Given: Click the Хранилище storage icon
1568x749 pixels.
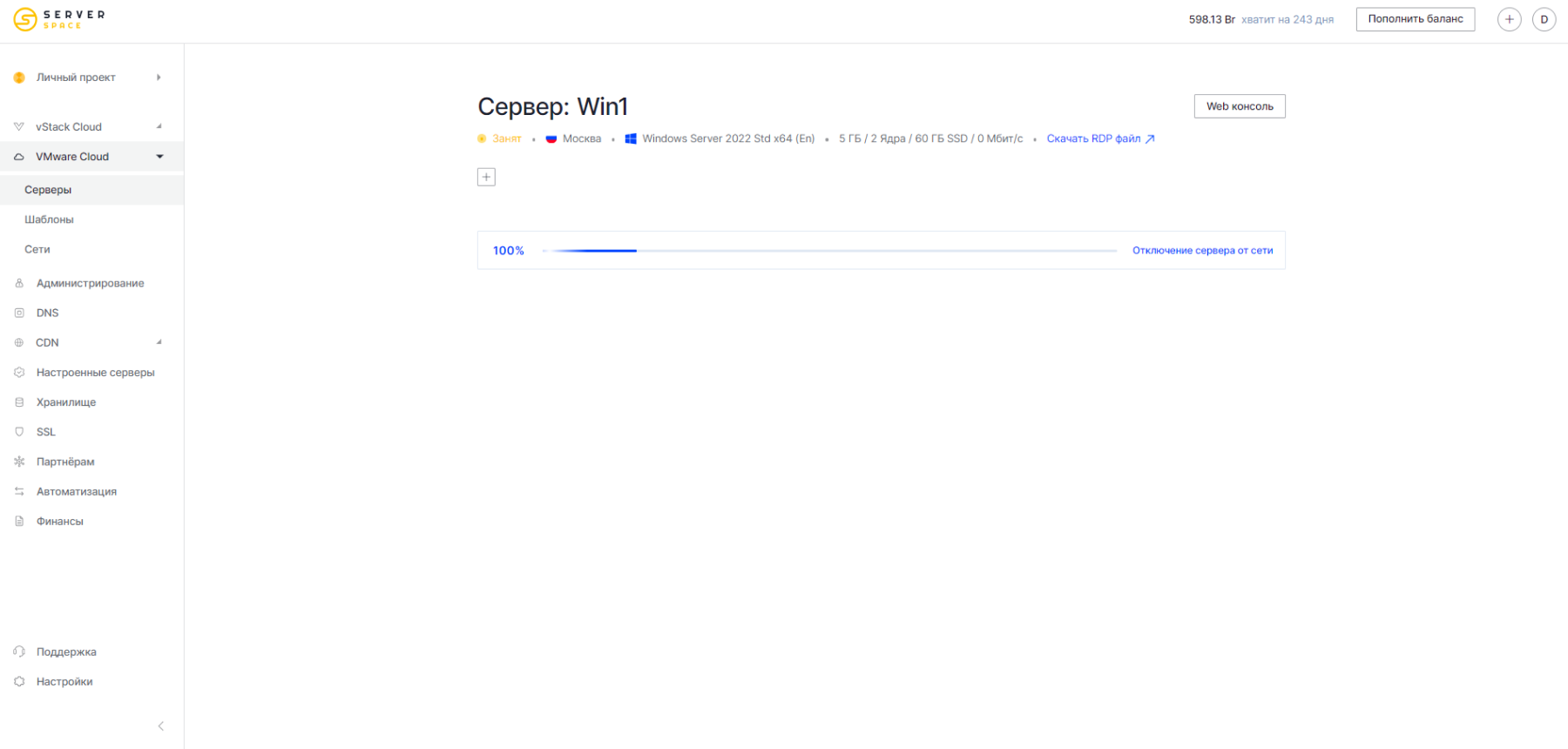Looking at the screenshot, I should [x=19, y=402].
